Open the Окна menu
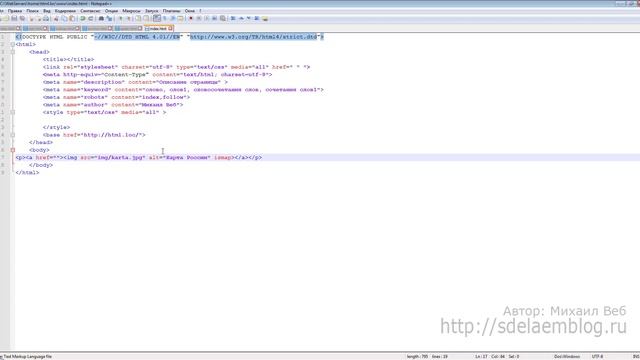Viewport: 640px width, 360px height. (x=190, y=11)
